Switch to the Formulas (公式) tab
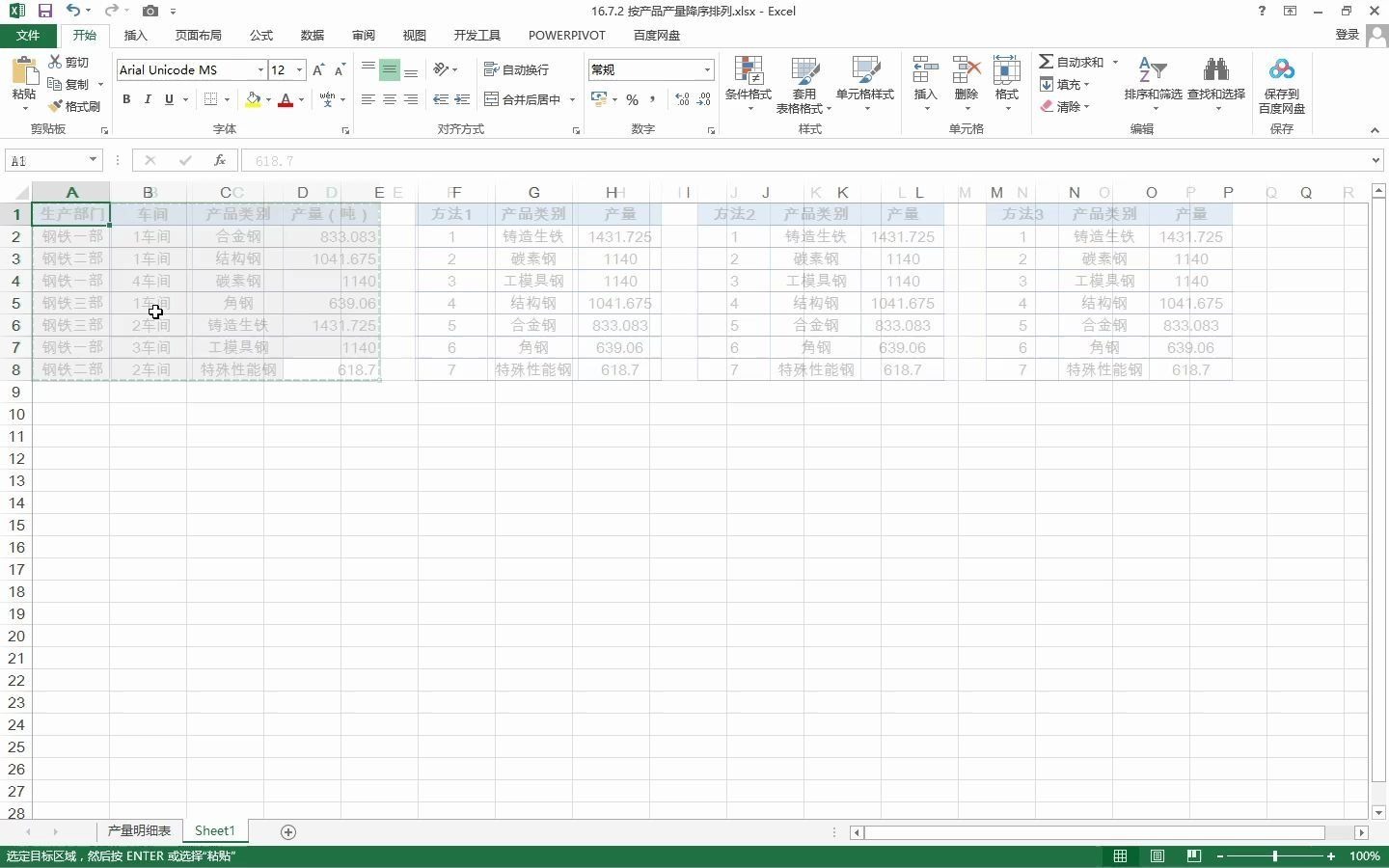Image resolution: width=1389 pixels, height=868 pixels. click(260, 35)
